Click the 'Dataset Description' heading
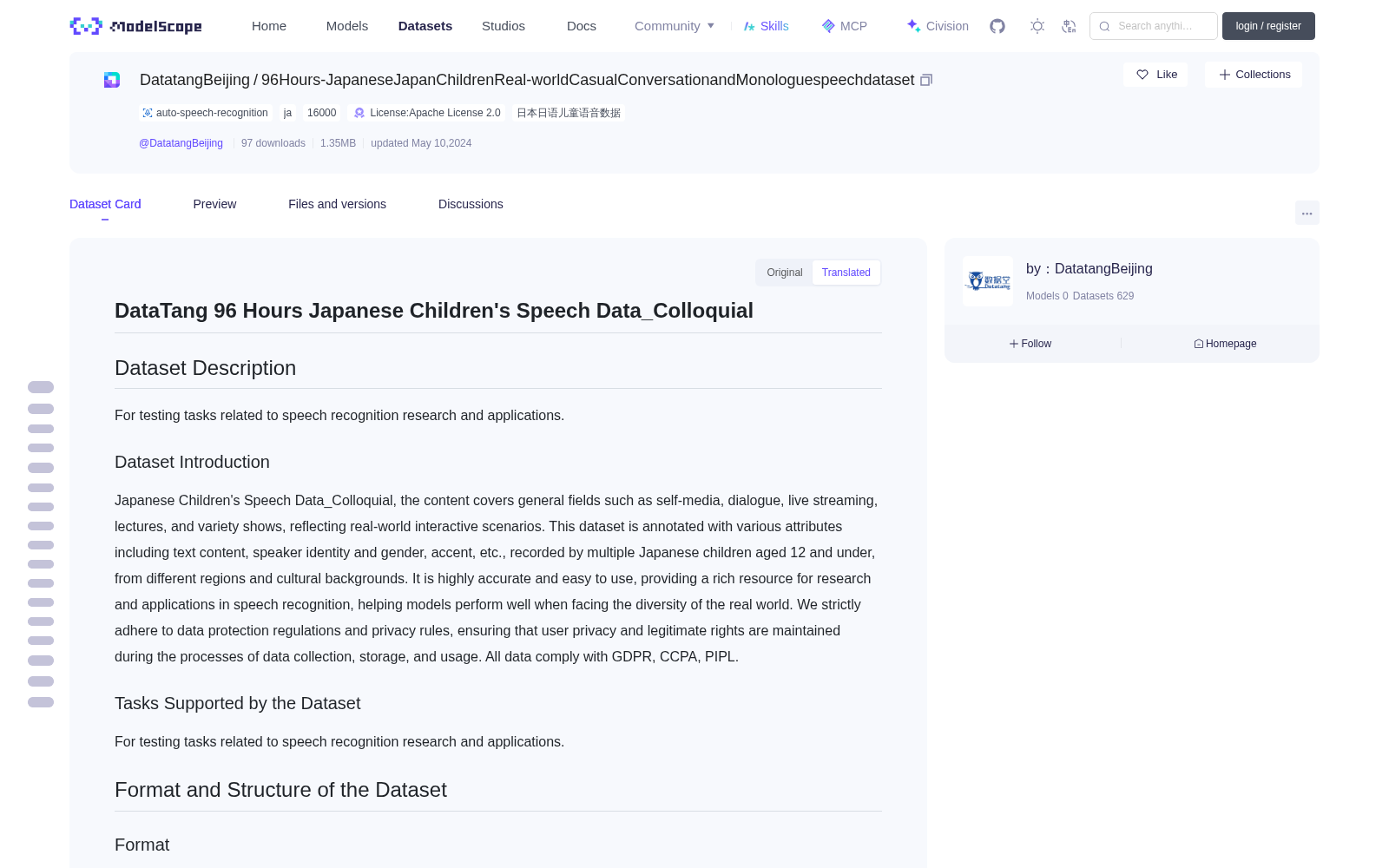The height and width of the screenshot is (868, 1389). coord(205,368)
